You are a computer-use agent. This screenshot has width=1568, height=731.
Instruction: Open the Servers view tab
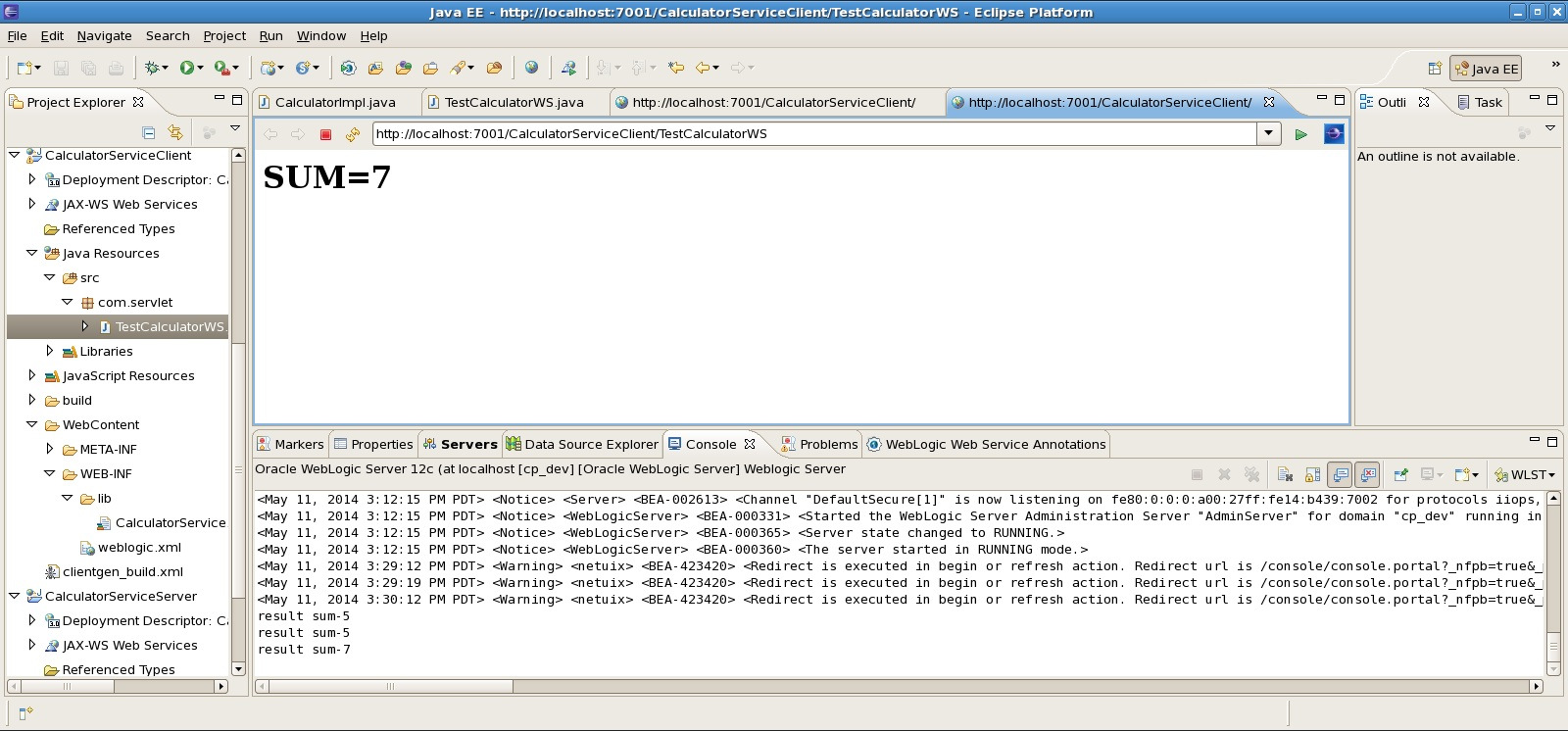pyautogui.click(x=461, y=444)
